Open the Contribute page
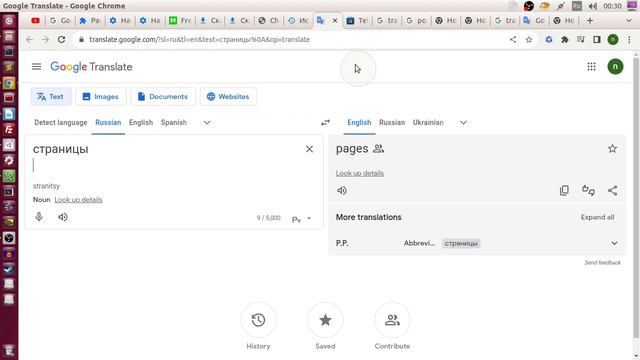 point(392,320)
